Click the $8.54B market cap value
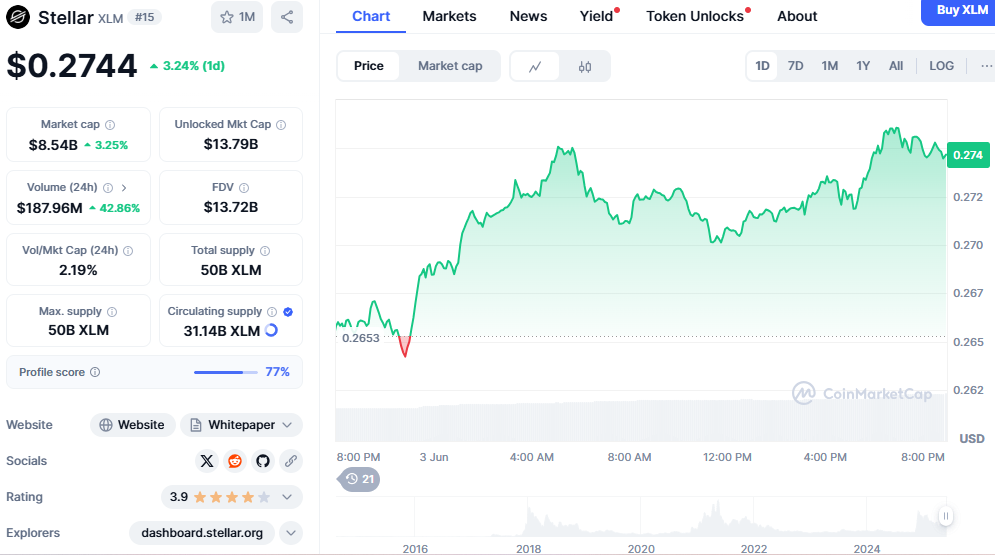The width and height of the screenshot is (995, 555). click(53, 145)
